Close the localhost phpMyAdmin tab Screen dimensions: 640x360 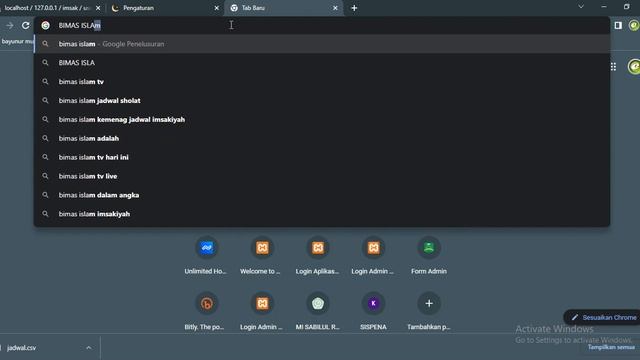pos(98,8)
